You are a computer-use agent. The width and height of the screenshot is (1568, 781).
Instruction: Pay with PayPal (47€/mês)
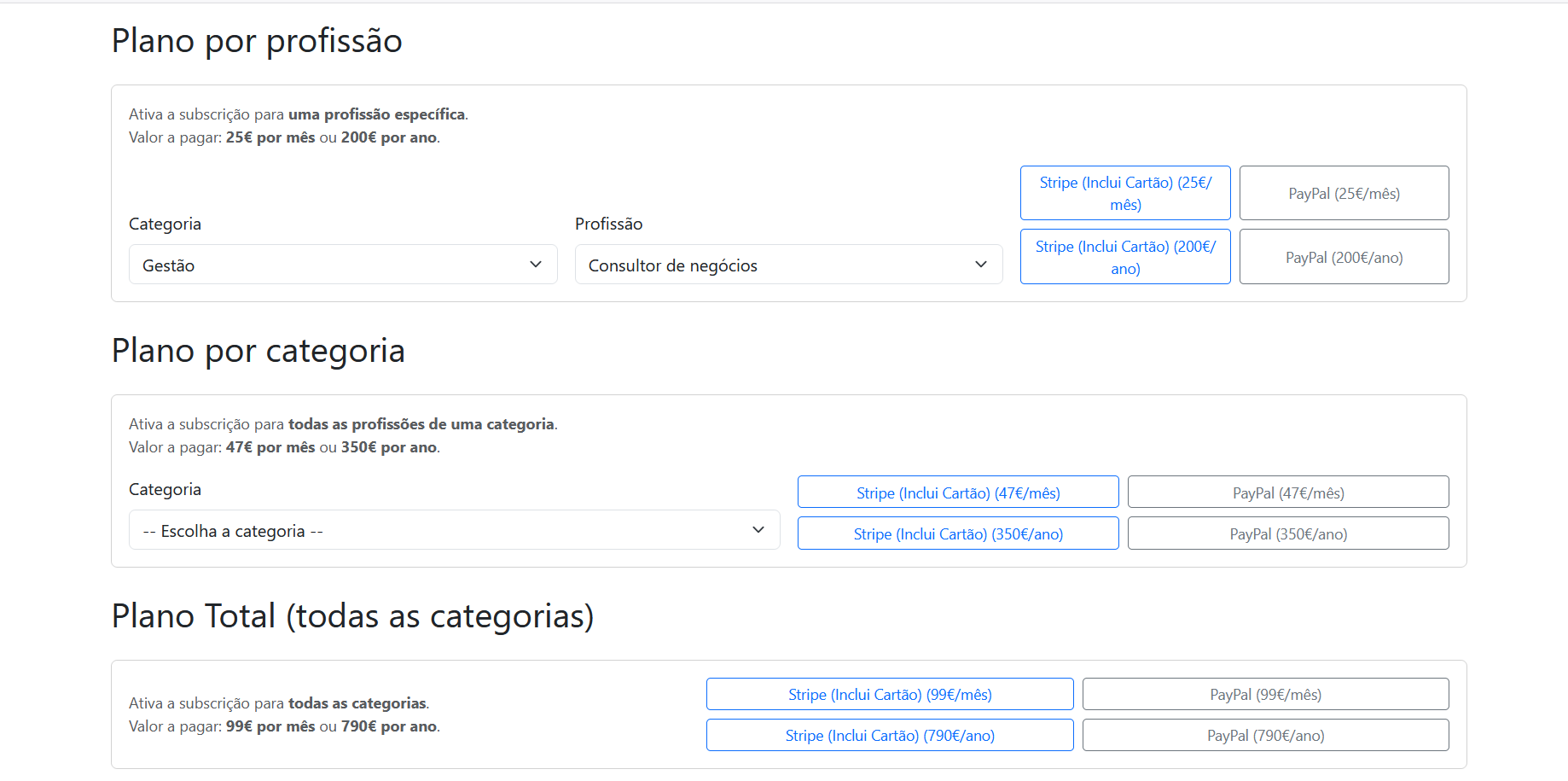click(1287, 492)
